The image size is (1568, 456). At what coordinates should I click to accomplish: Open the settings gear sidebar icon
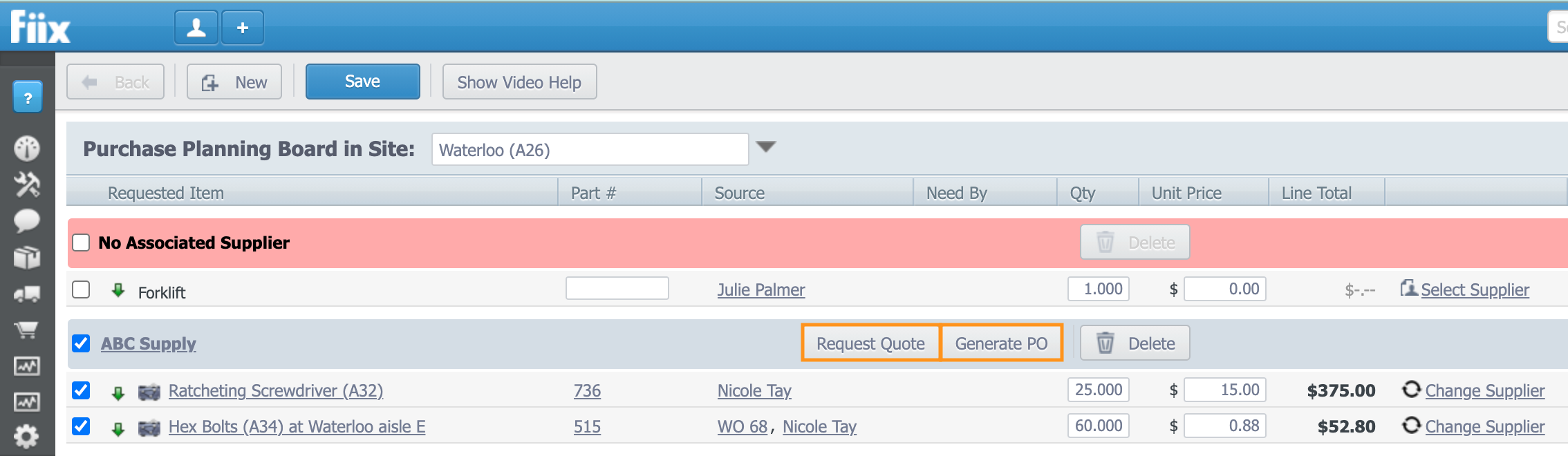[27, 437]
